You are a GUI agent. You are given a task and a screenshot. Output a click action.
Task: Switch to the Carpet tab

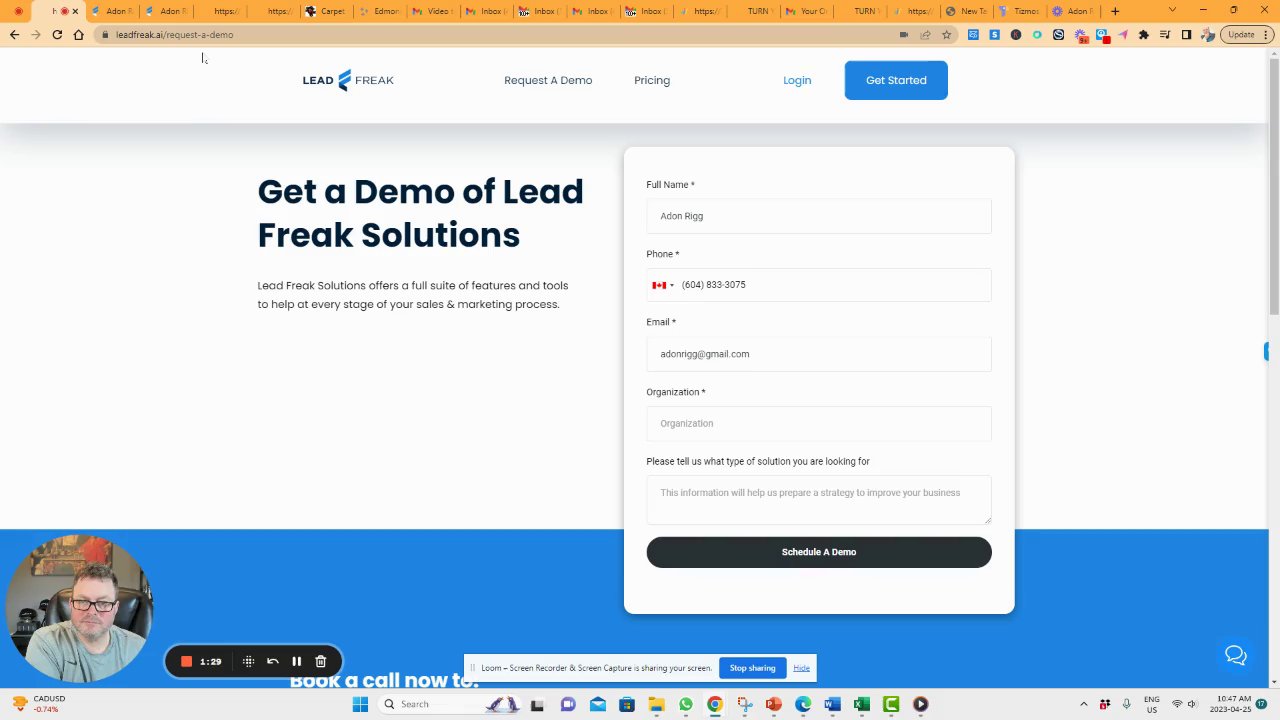pyautogui.click(x=325, y=11)
